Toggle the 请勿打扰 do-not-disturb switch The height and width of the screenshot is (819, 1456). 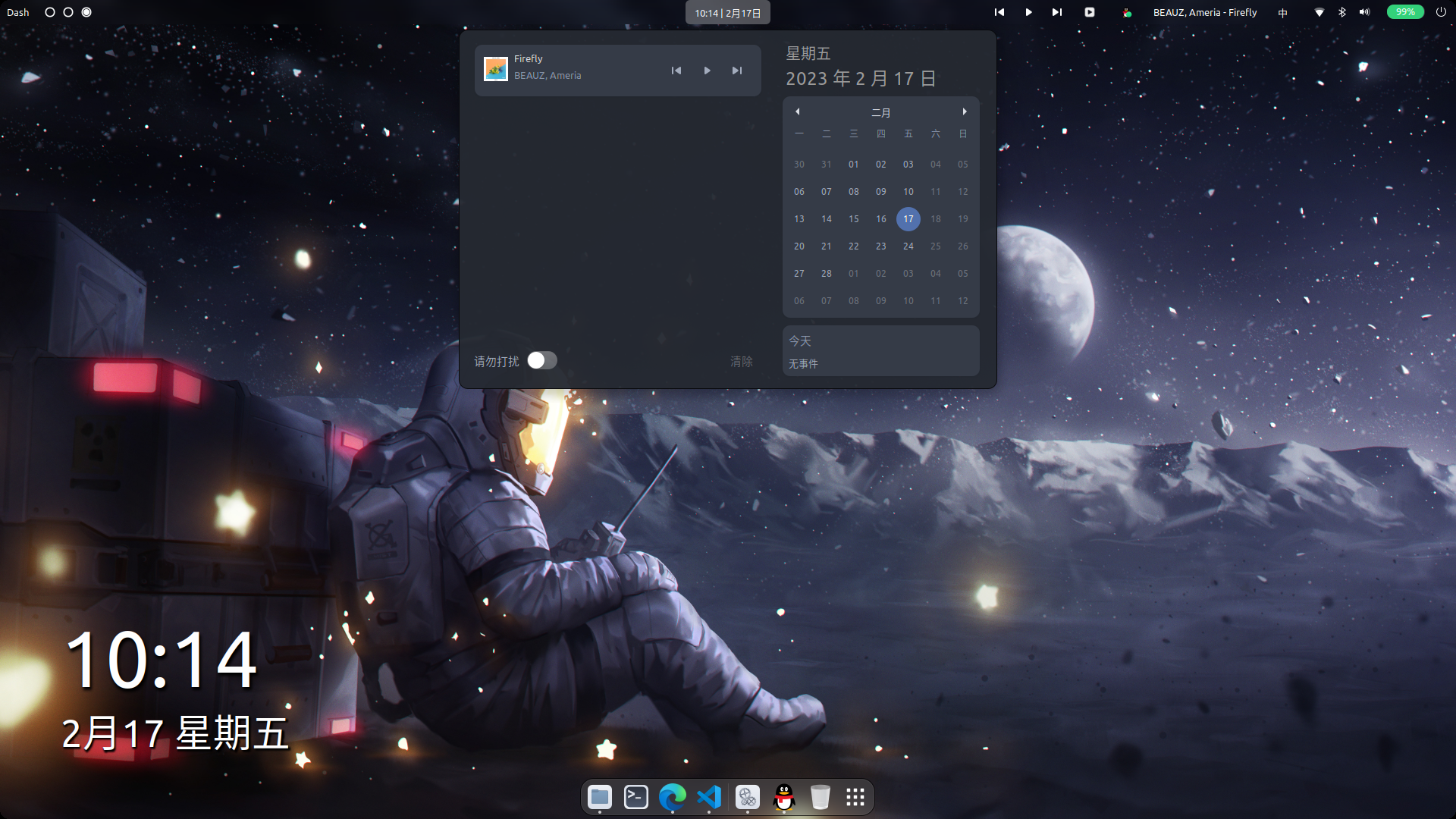[542, 360]
